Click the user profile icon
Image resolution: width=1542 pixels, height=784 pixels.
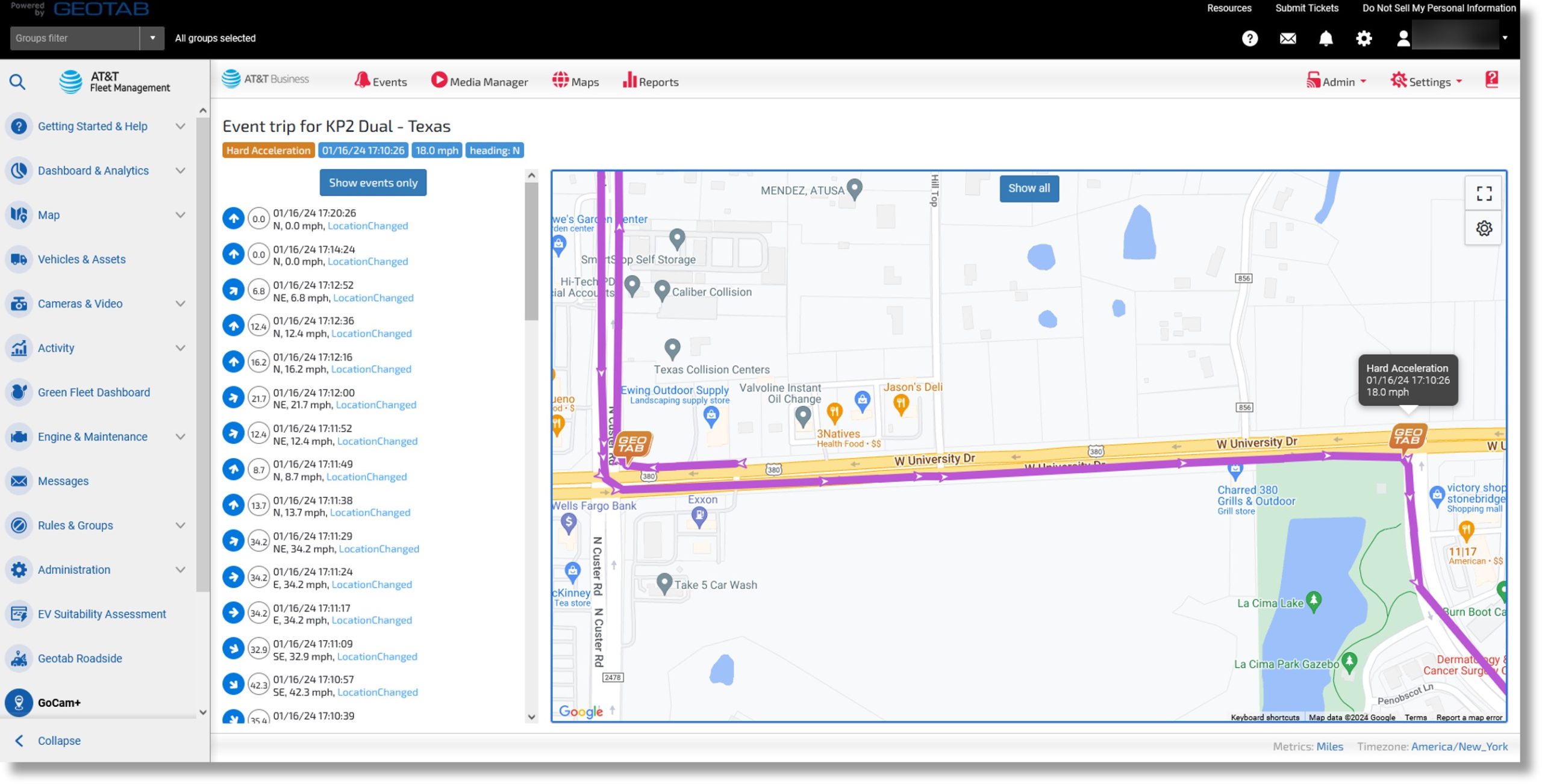pos(1403,39)
